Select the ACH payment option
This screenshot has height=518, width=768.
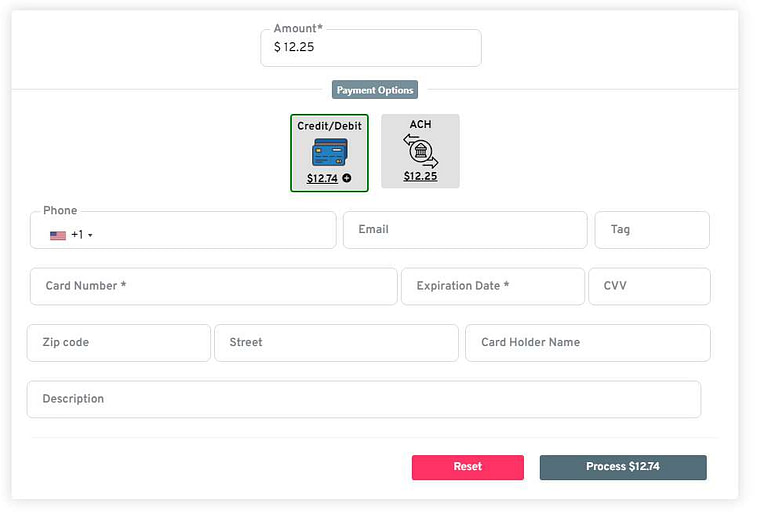point(420,151)
